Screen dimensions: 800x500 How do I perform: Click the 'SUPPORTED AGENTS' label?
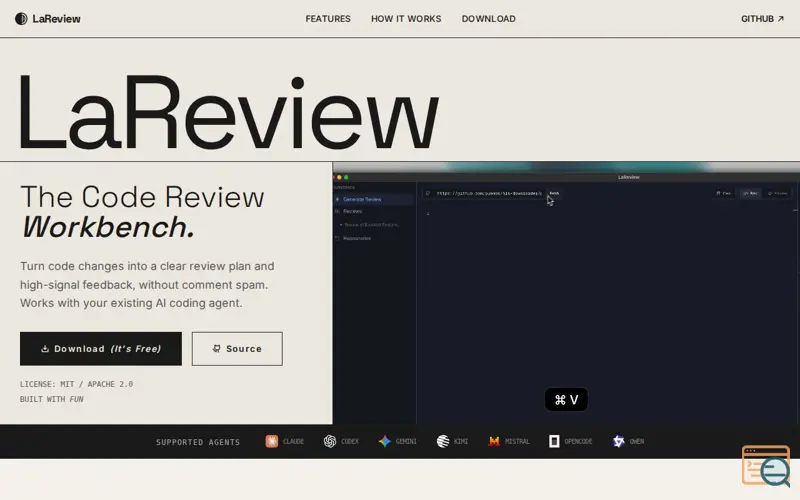[x=198, y=442]
